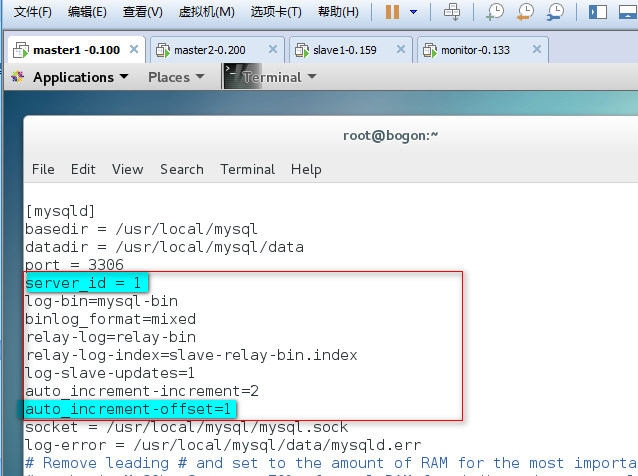Image resolution: width=638 pixels, height=476 pixels.
Task: Switch to the master1 -0.100 tab
Action: pos(76,50)
